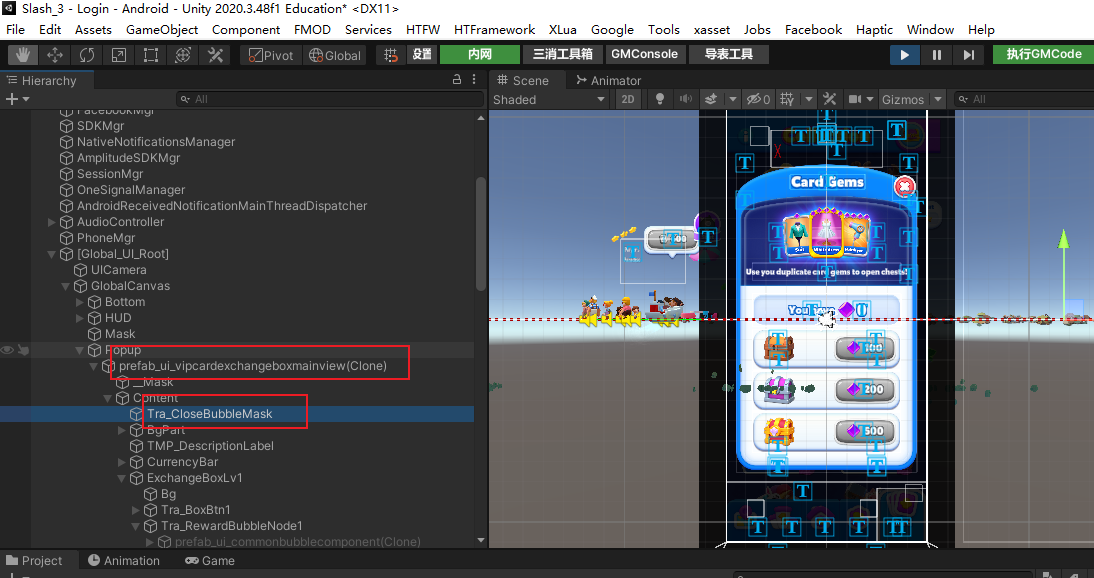Collapse the ExchangeBoxLv1 object
Viewport: 1094px width, 578px height.
[121, 478]
